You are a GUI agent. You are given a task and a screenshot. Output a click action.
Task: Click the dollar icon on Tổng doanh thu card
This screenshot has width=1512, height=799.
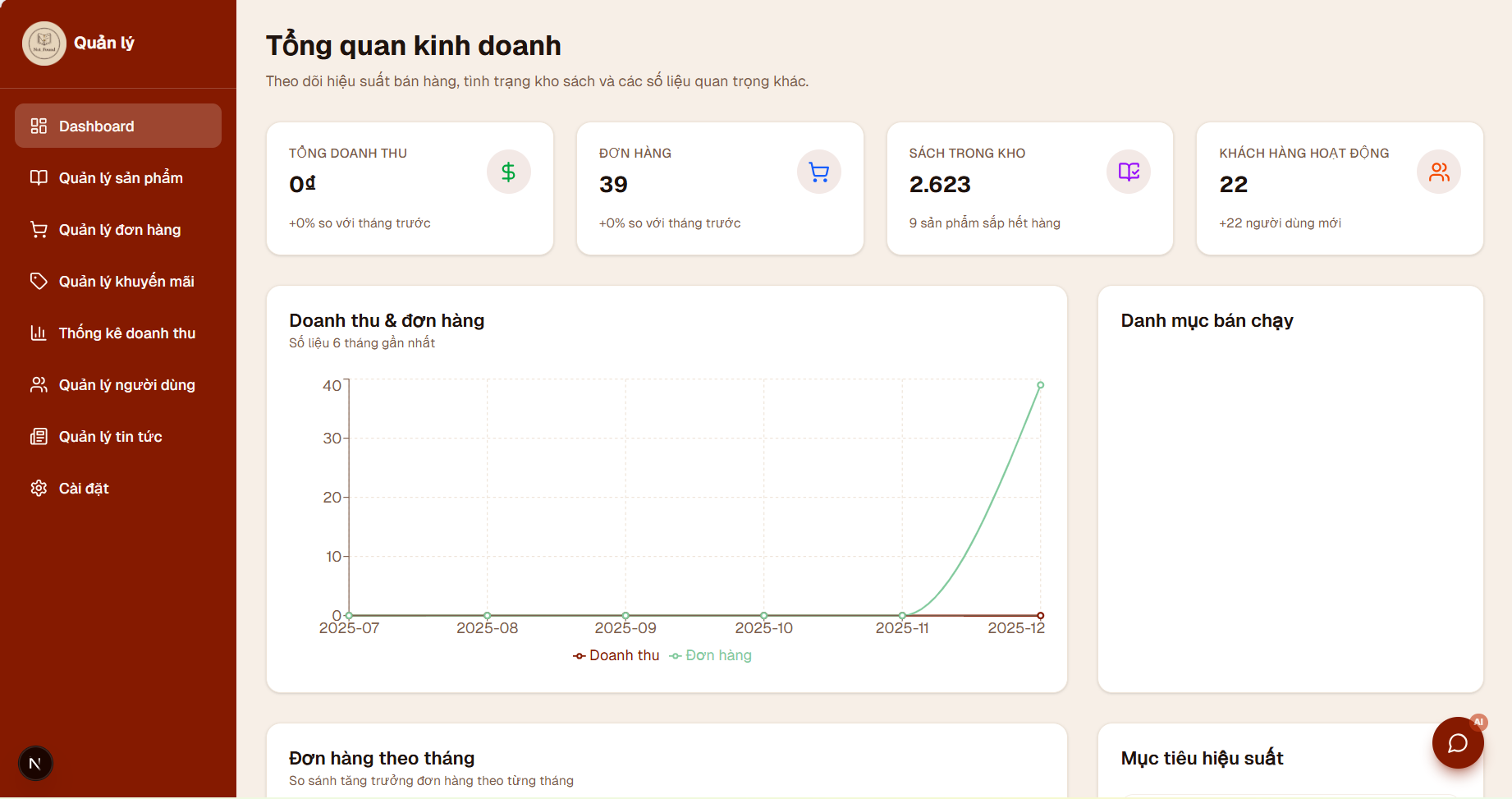pos(508,172)
